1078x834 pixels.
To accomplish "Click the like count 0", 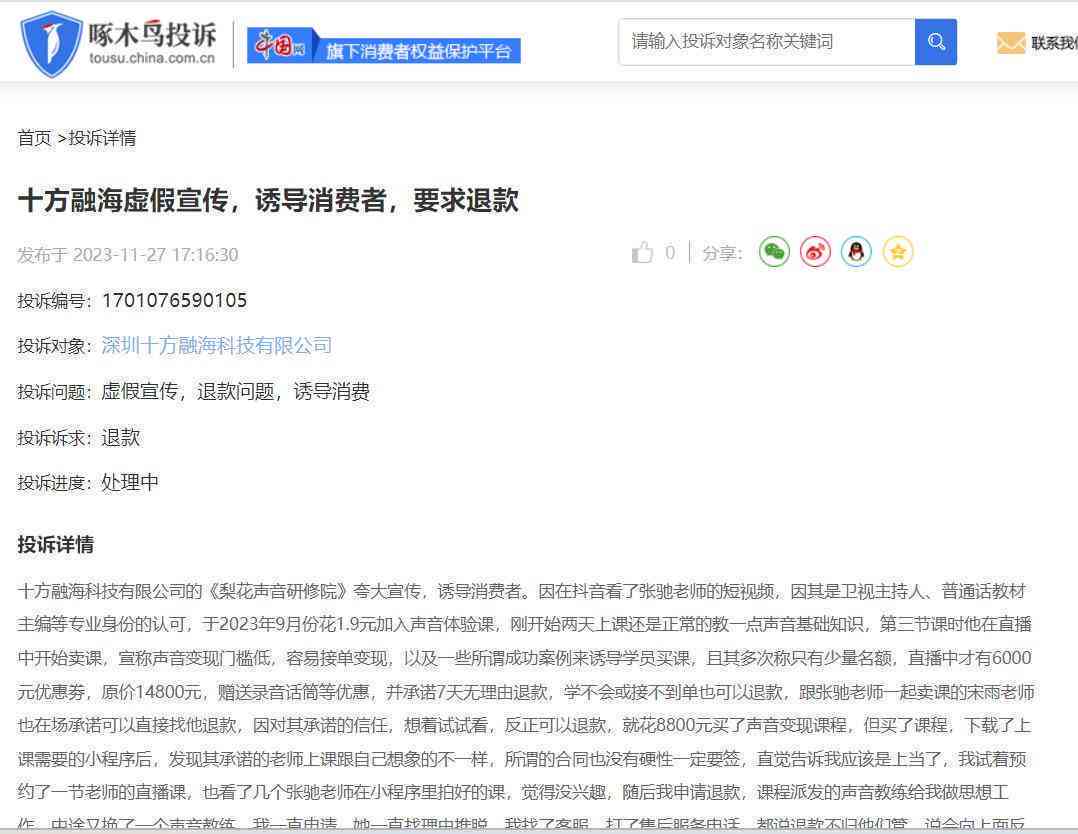I will click(x=670, y=252).
